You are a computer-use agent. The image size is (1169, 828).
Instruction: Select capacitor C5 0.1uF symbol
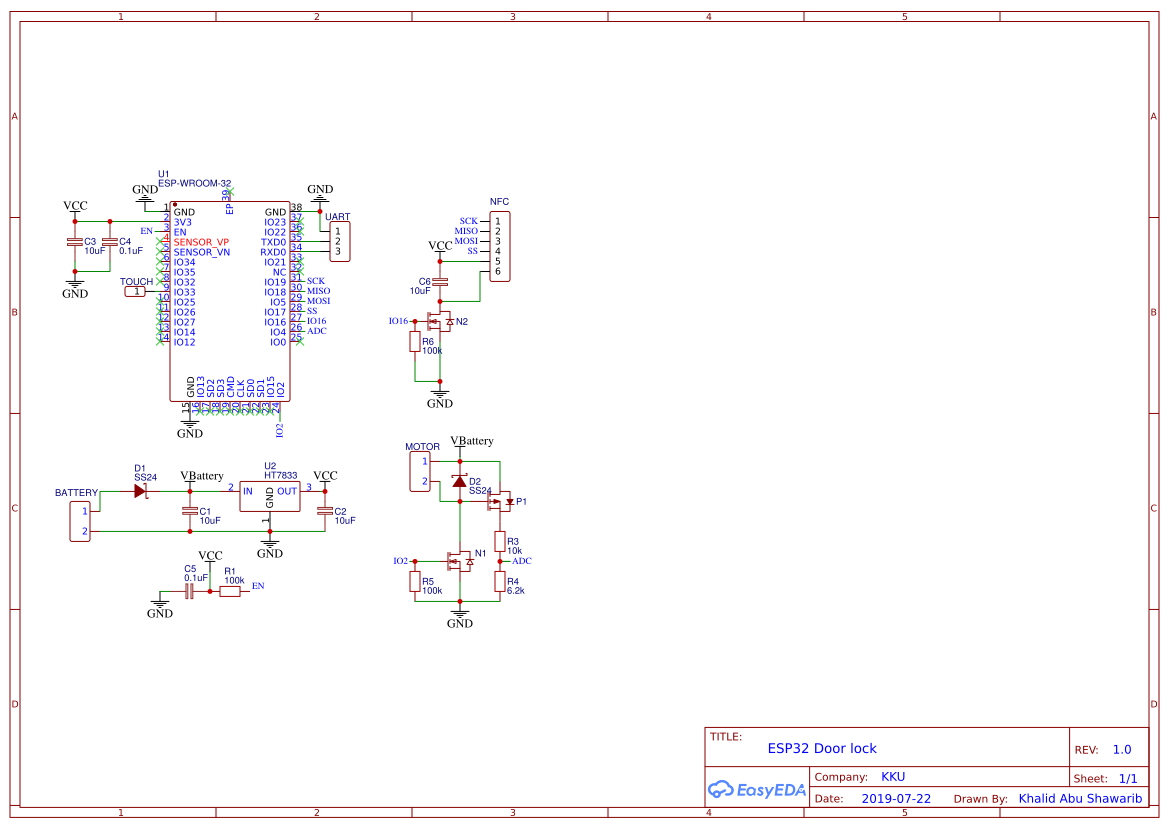189,591
